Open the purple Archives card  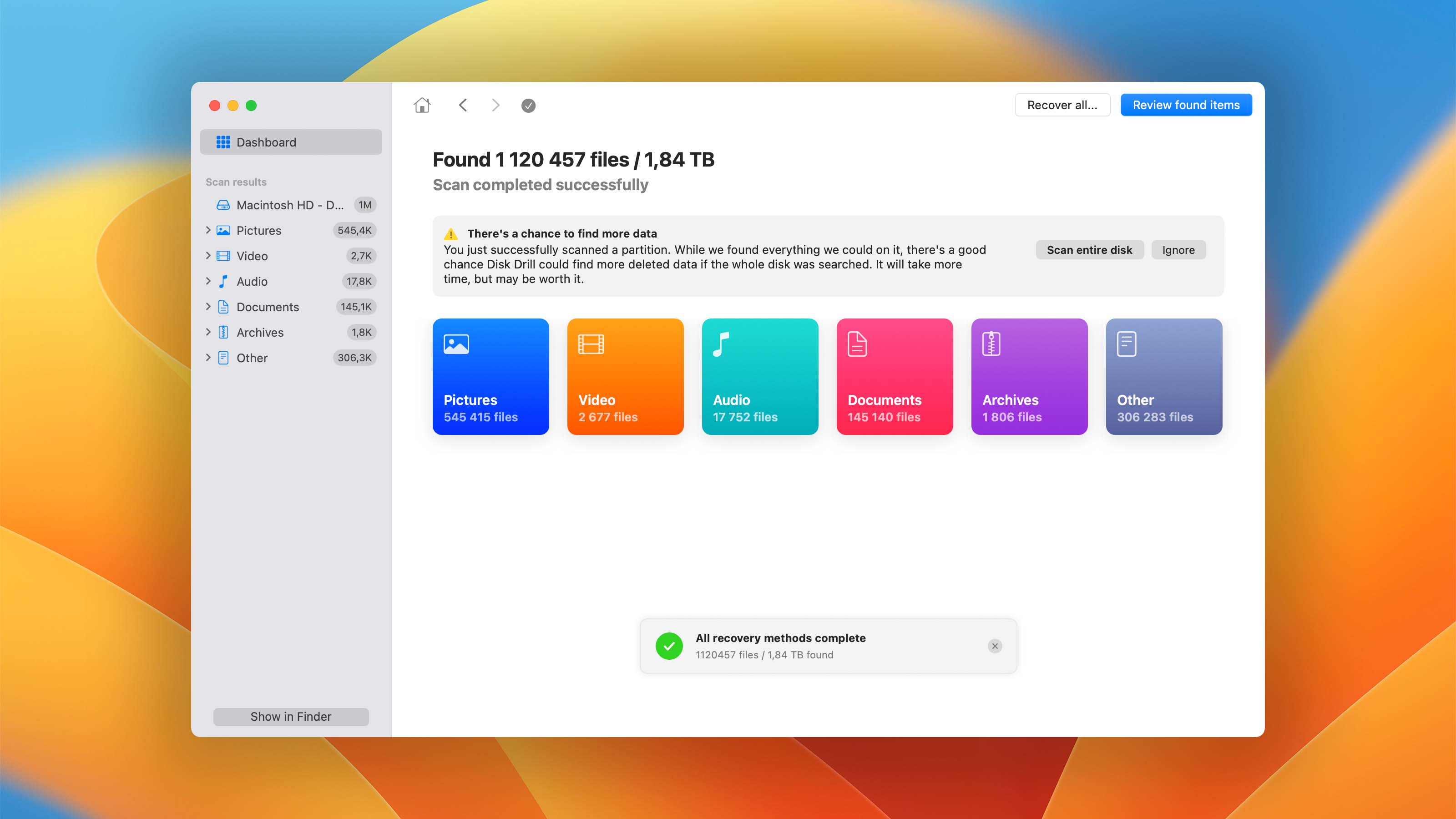1029,376
